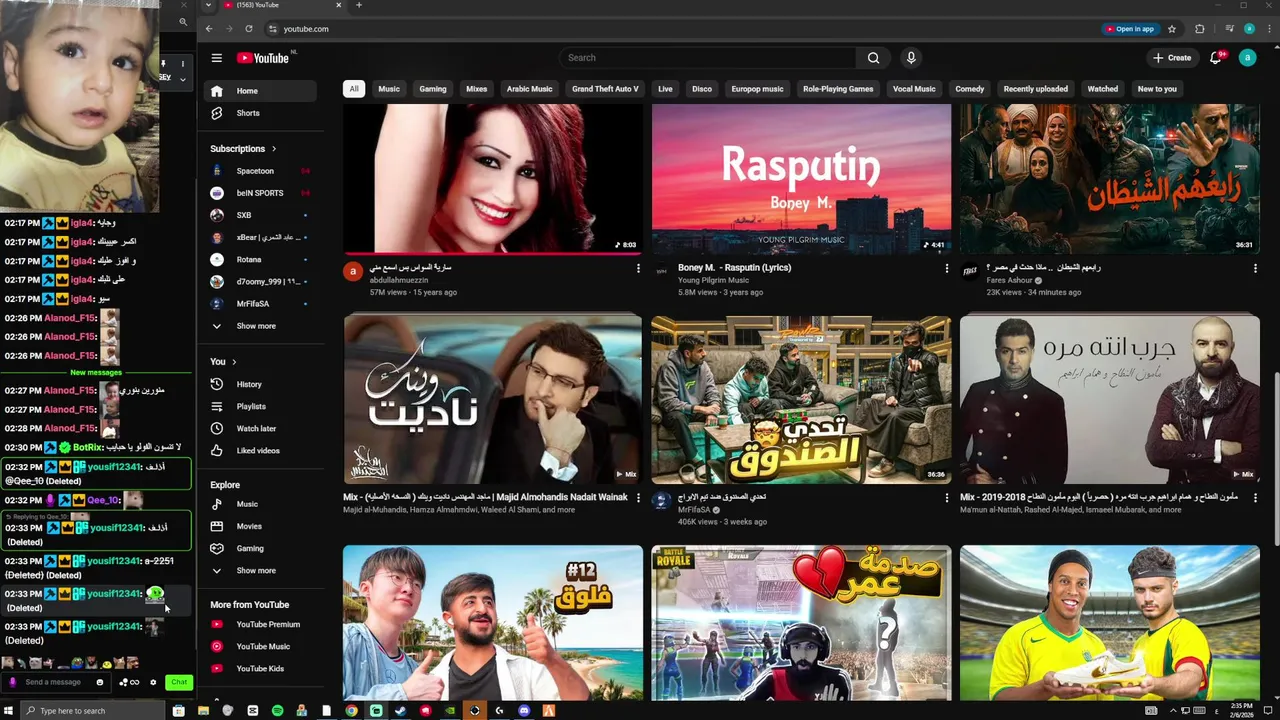Expand the You section header
Screen dimensions: 1280x720
pos(223,361)
